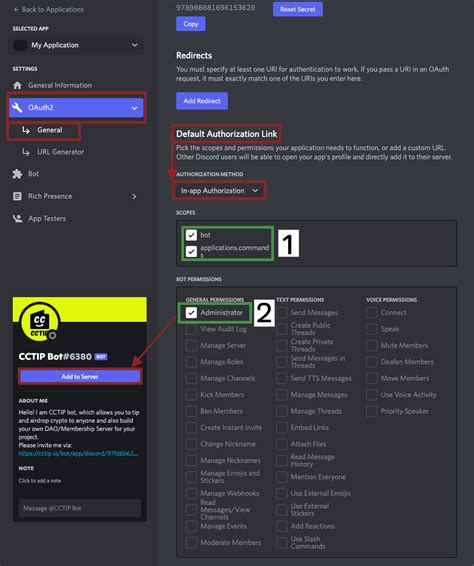Check the View Audit Log checkbox

coord(191,329)
